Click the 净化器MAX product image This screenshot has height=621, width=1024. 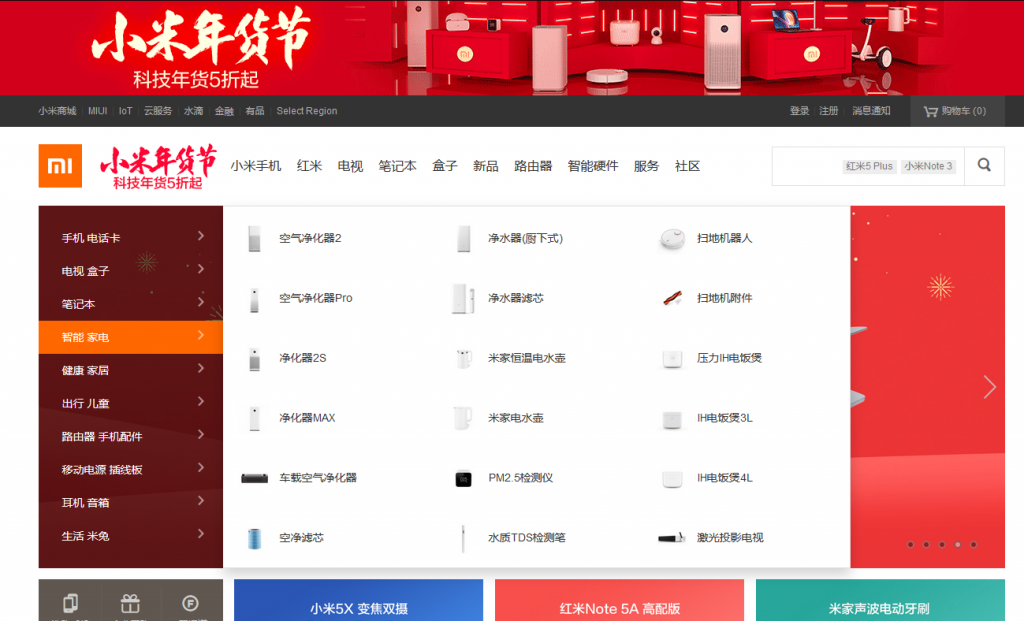point(255,419)
